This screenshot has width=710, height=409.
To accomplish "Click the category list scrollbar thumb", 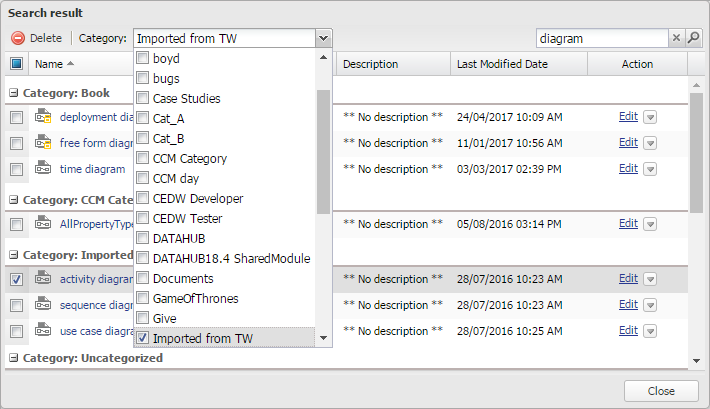I will 323,150.
